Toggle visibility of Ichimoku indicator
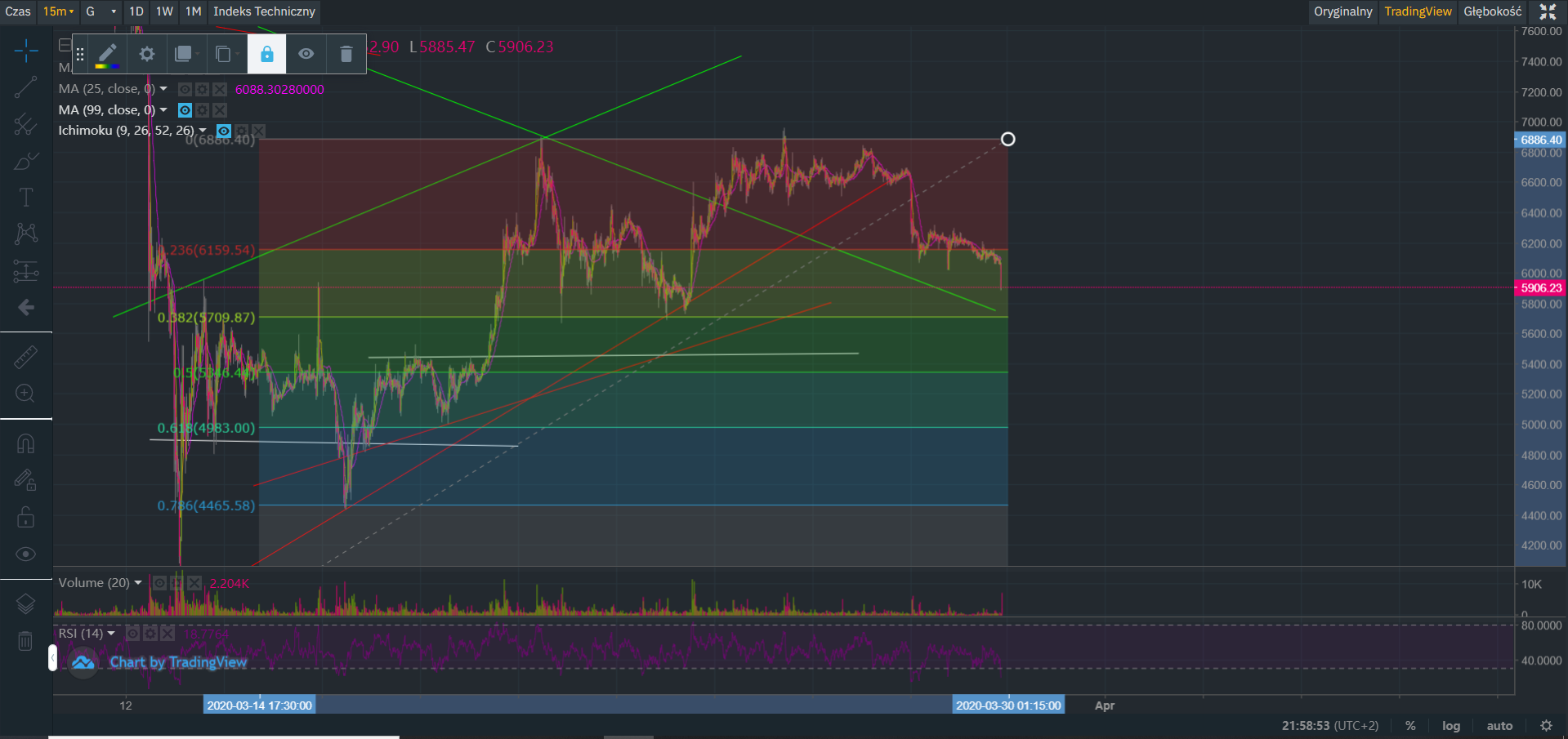 tap(224, 131)
